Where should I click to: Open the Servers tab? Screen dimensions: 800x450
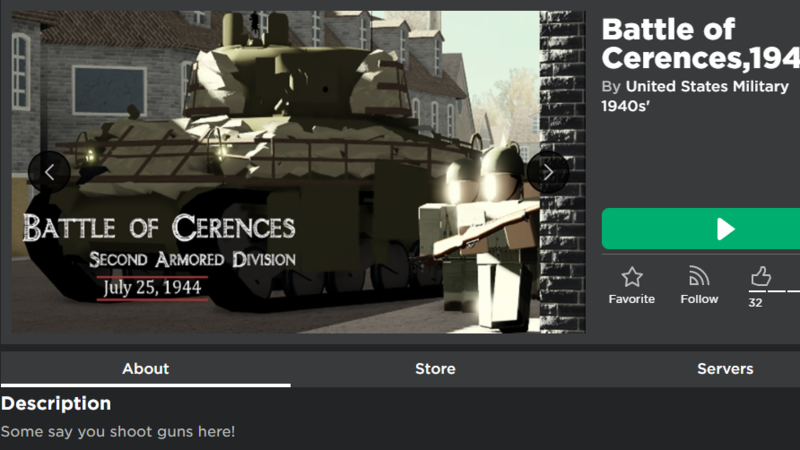click(725, 369)
